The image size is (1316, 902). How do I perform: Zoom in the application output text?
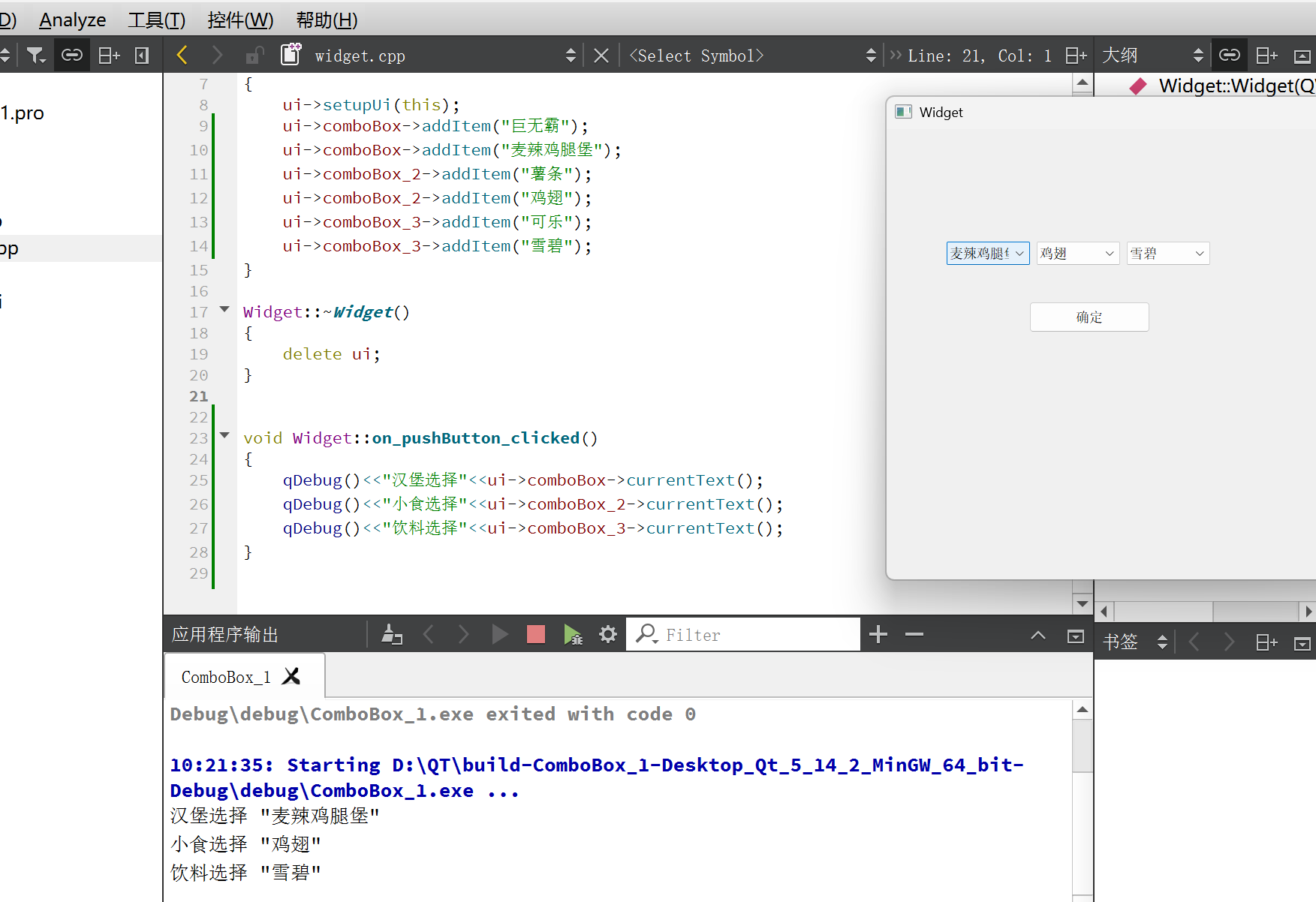tap(878, 635)
